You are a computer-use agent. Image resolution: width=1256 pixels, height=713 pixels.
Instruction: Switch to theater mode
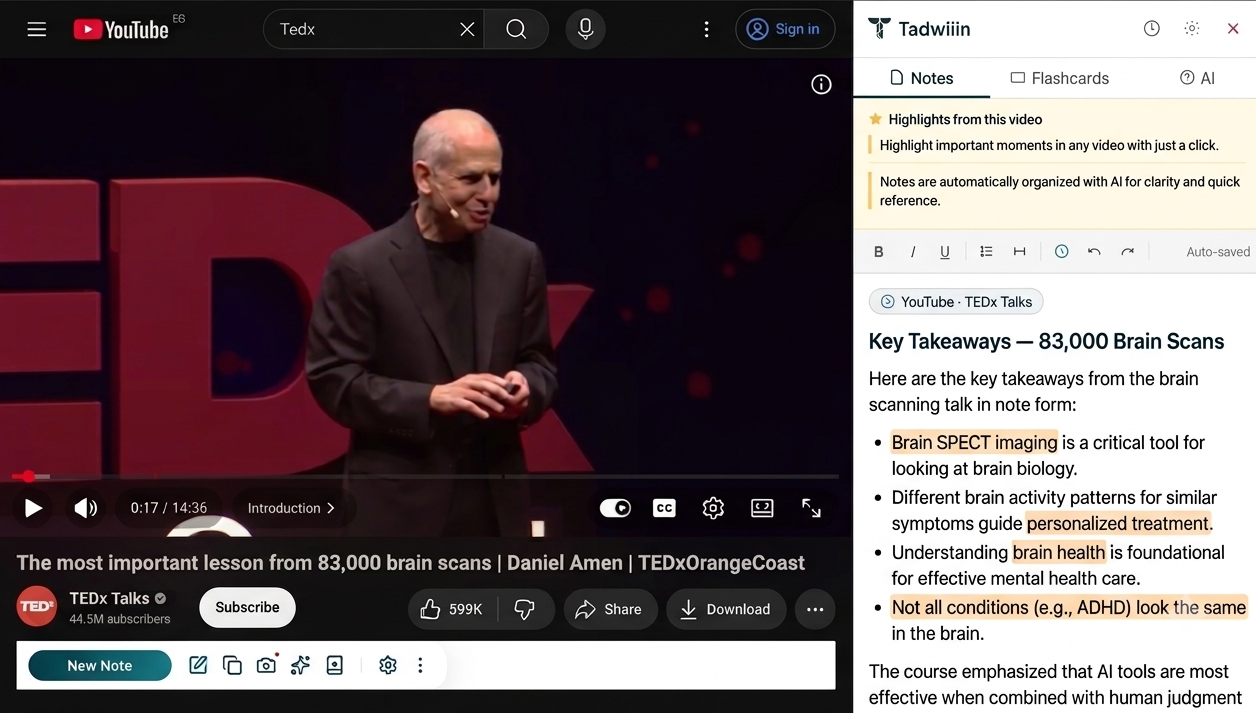(x=762, y=508)
